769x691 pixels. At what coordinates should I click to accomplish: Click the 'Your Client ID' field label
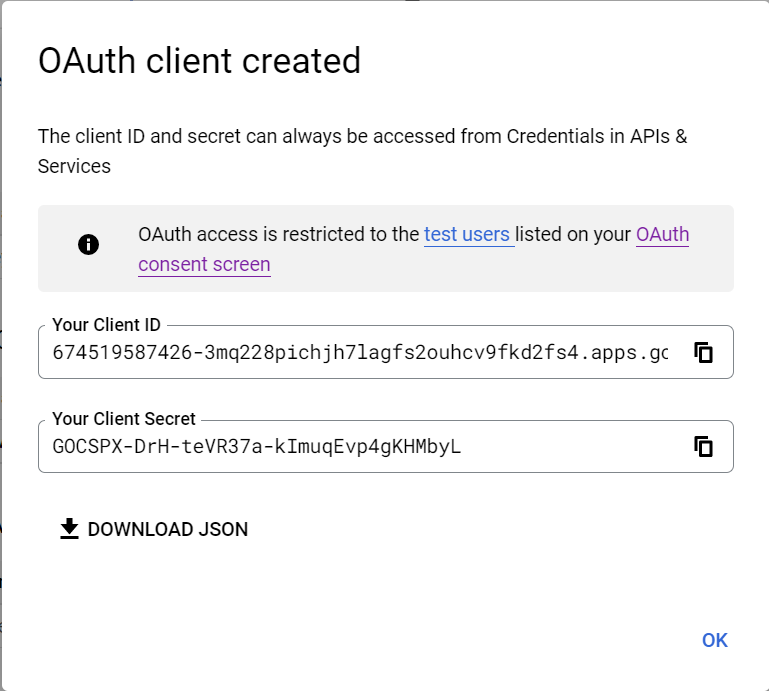(x=106, y=324)
